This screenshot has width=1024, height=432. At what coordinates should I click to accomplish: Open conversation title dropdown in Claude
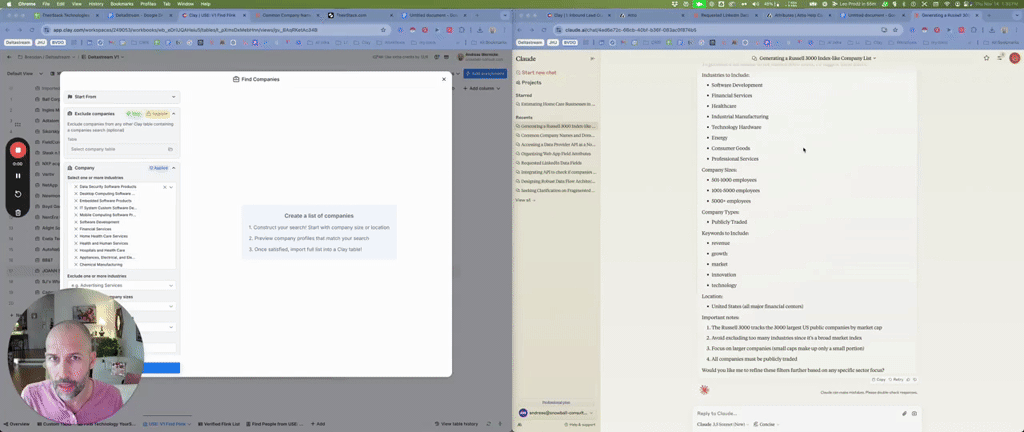click(x=875, y=59)
